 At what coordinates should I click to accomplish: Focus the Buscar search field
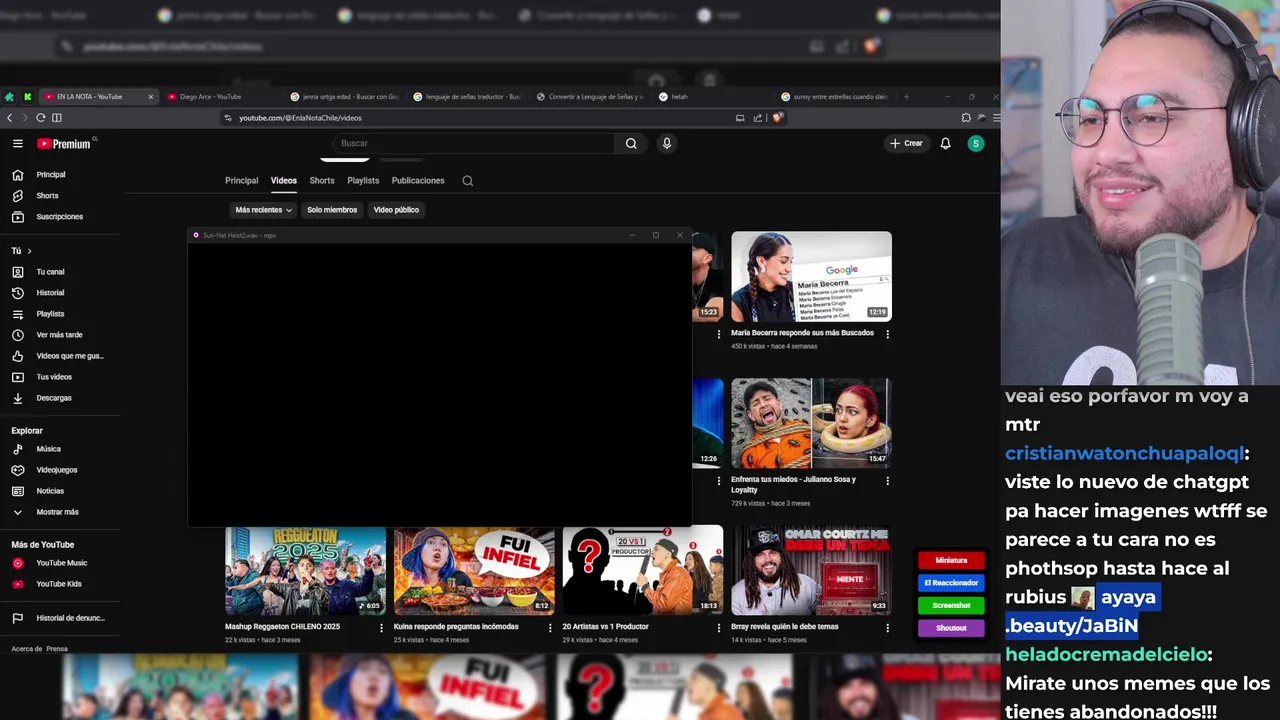tap(475, 143)
